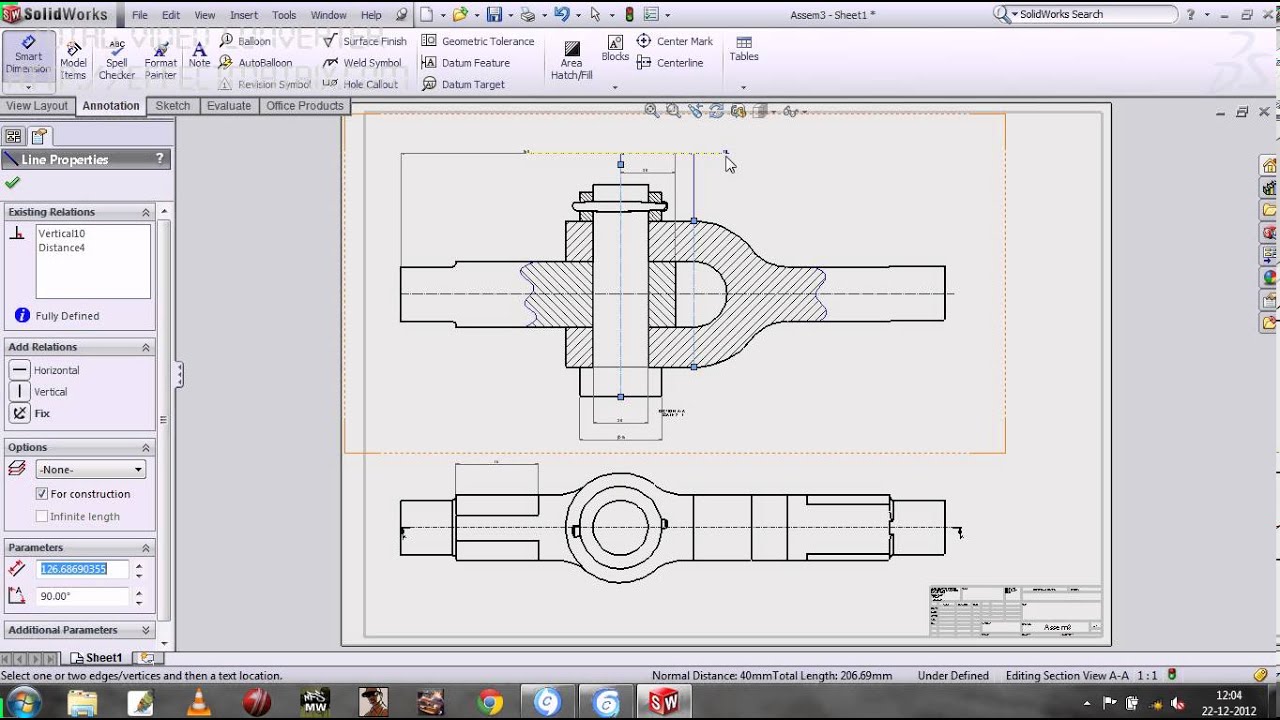Add a Vertical relation to the line
This screenshot has height=720, width=1280.
(x=19, y=391)
